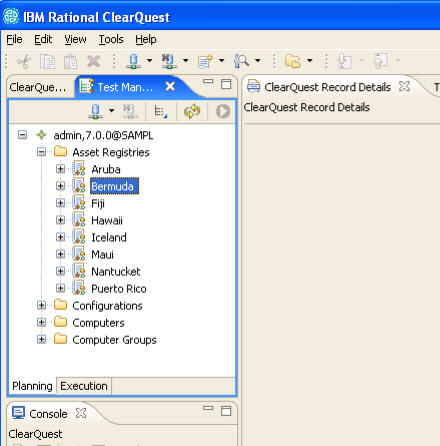Click the New Record icon in toolbar
The width and height of the screenshot is (440, 446).
click(x=205, y=61)
